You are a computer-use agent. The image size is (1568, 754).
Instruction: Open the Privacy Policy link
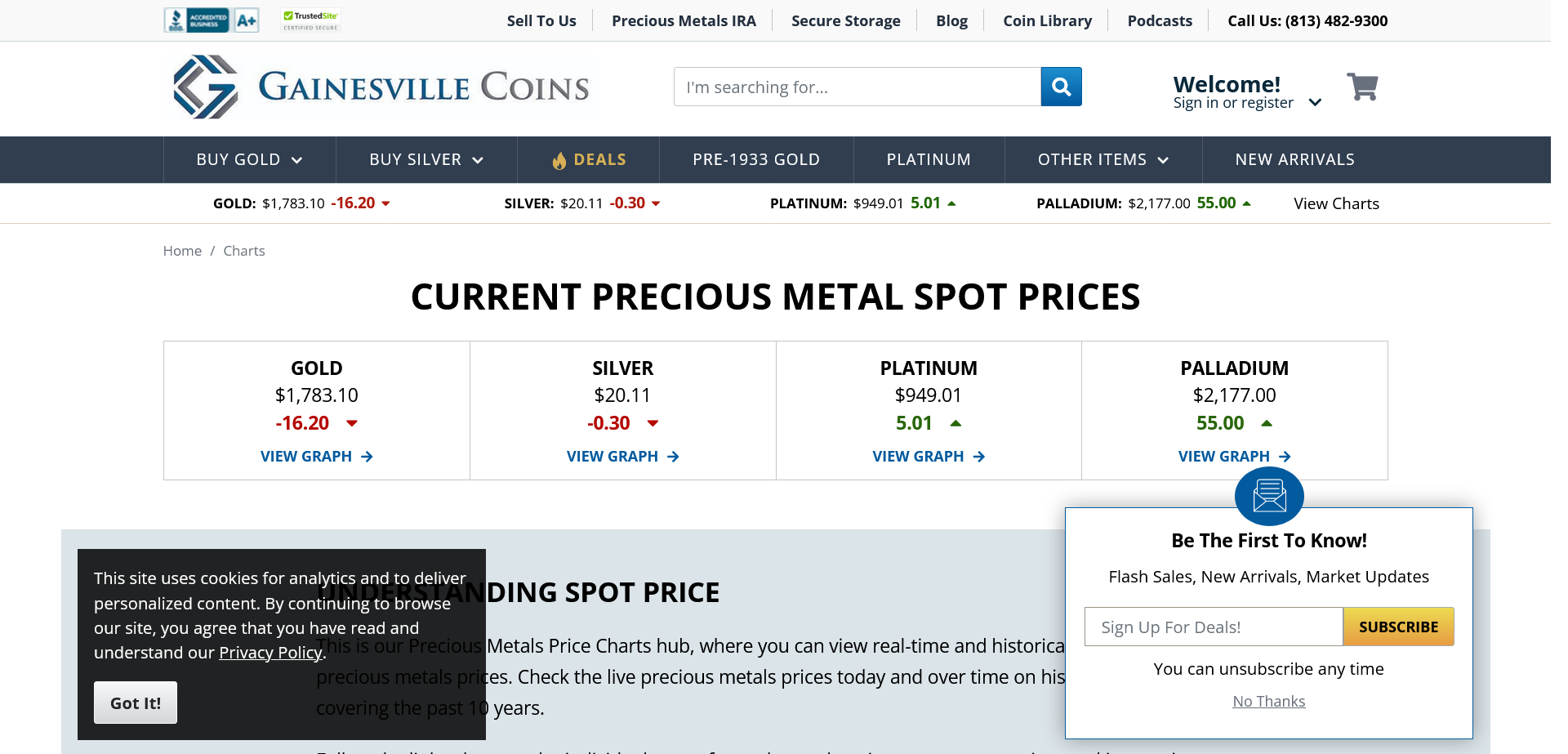[x=270, y=653]
